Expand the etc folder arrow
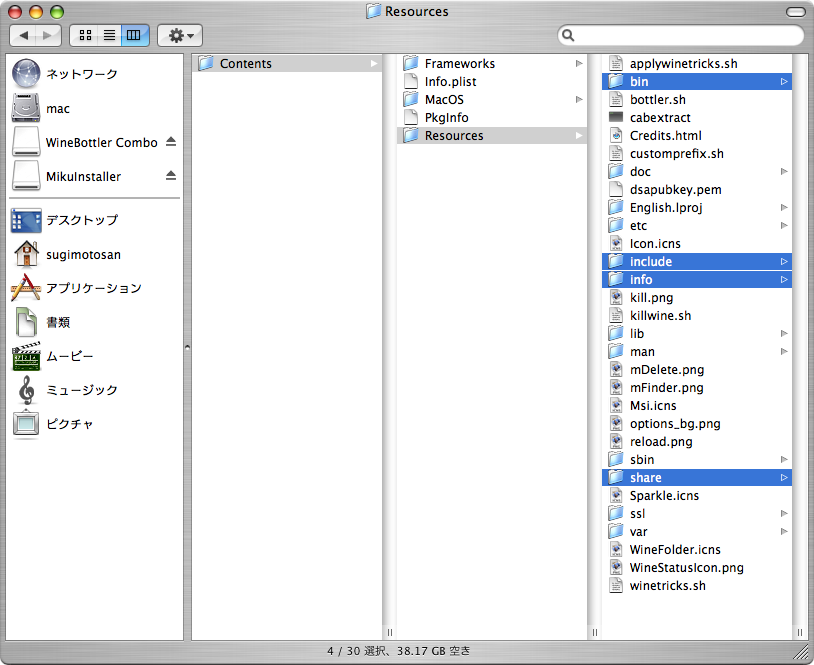The width and height of the screenshot is (814, 665). pyautogui.click(x=784, y=225)
